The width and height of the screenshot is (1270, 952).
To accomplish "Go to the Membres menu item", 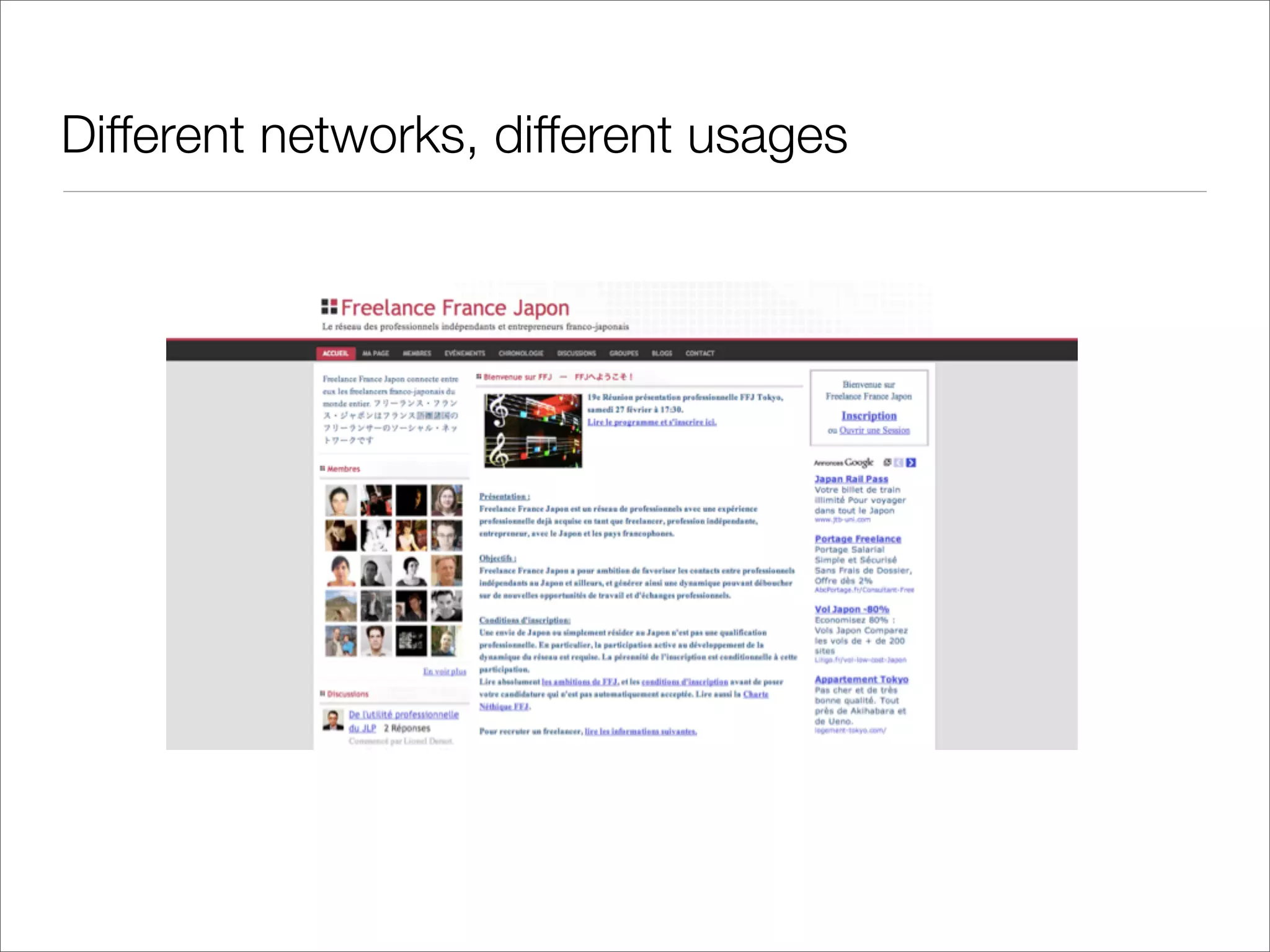I will (417, 353).
